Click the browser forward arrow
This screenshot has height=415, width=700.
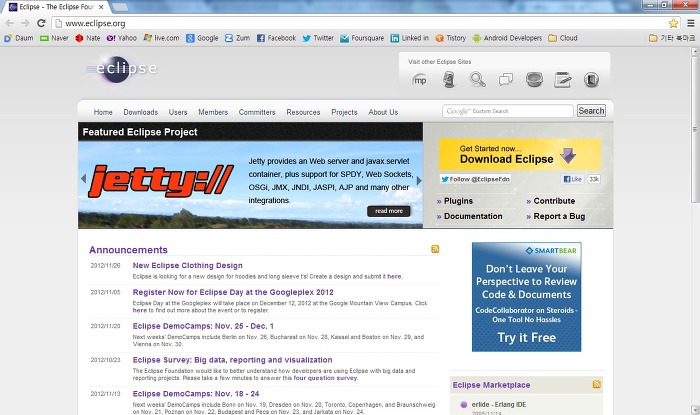pos(25,23)
